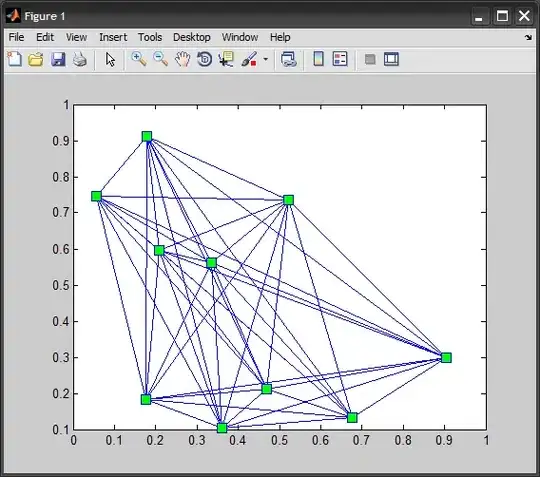Click the leftmost green node near y 0.75
Viewport: 540px width, 477px height.
(x=96, y=196)
